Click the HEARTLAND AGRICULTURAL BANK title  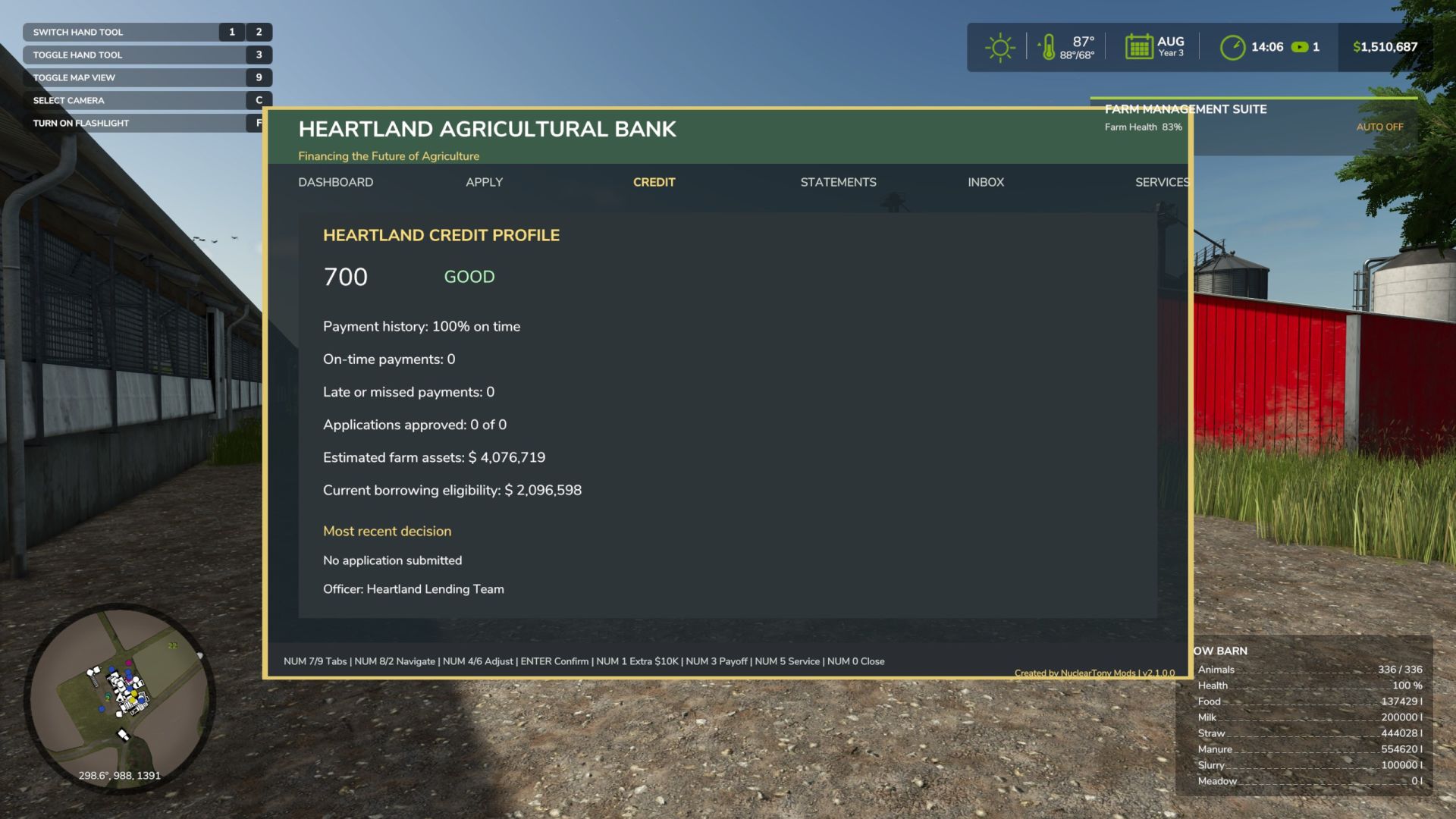click(487, 129)
